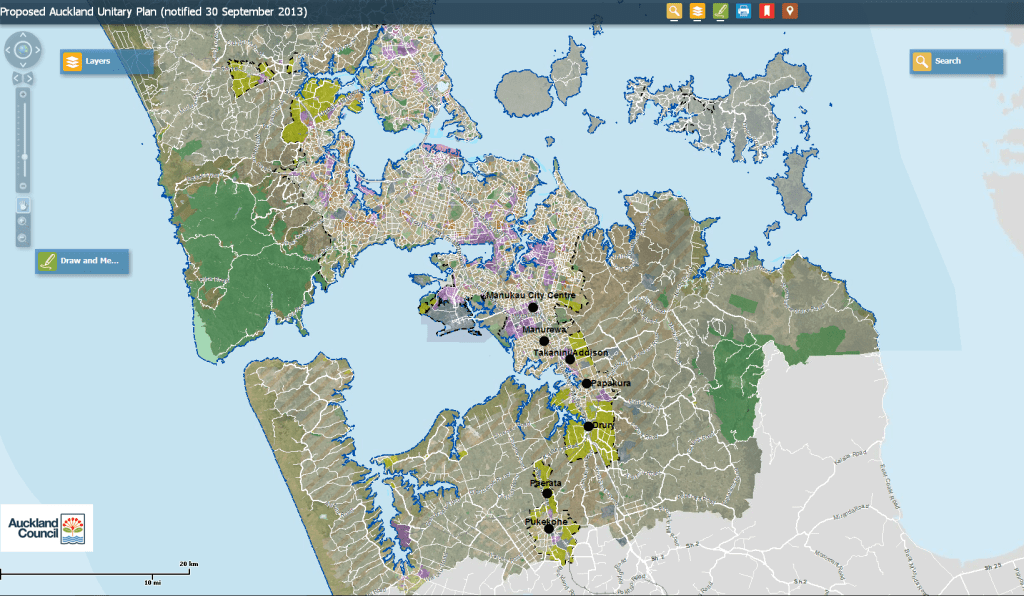This screenshot has width=1024, height=596.
Task: Open the yellow layers icon in the toolbar
Action: [x=697, y=11]
